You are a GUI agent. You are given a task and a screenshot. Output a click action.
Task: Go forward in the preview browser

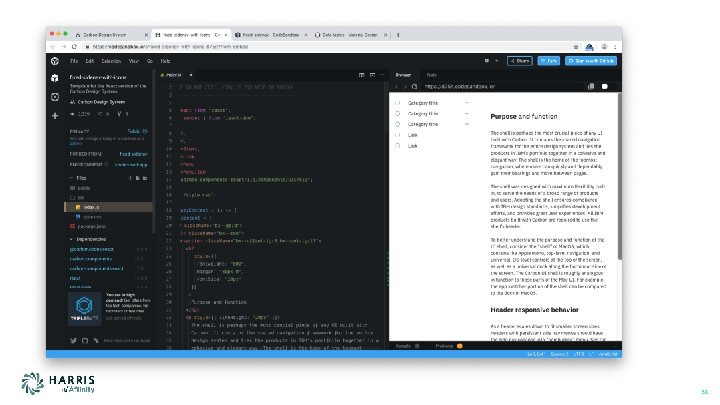tap(405, 86)
